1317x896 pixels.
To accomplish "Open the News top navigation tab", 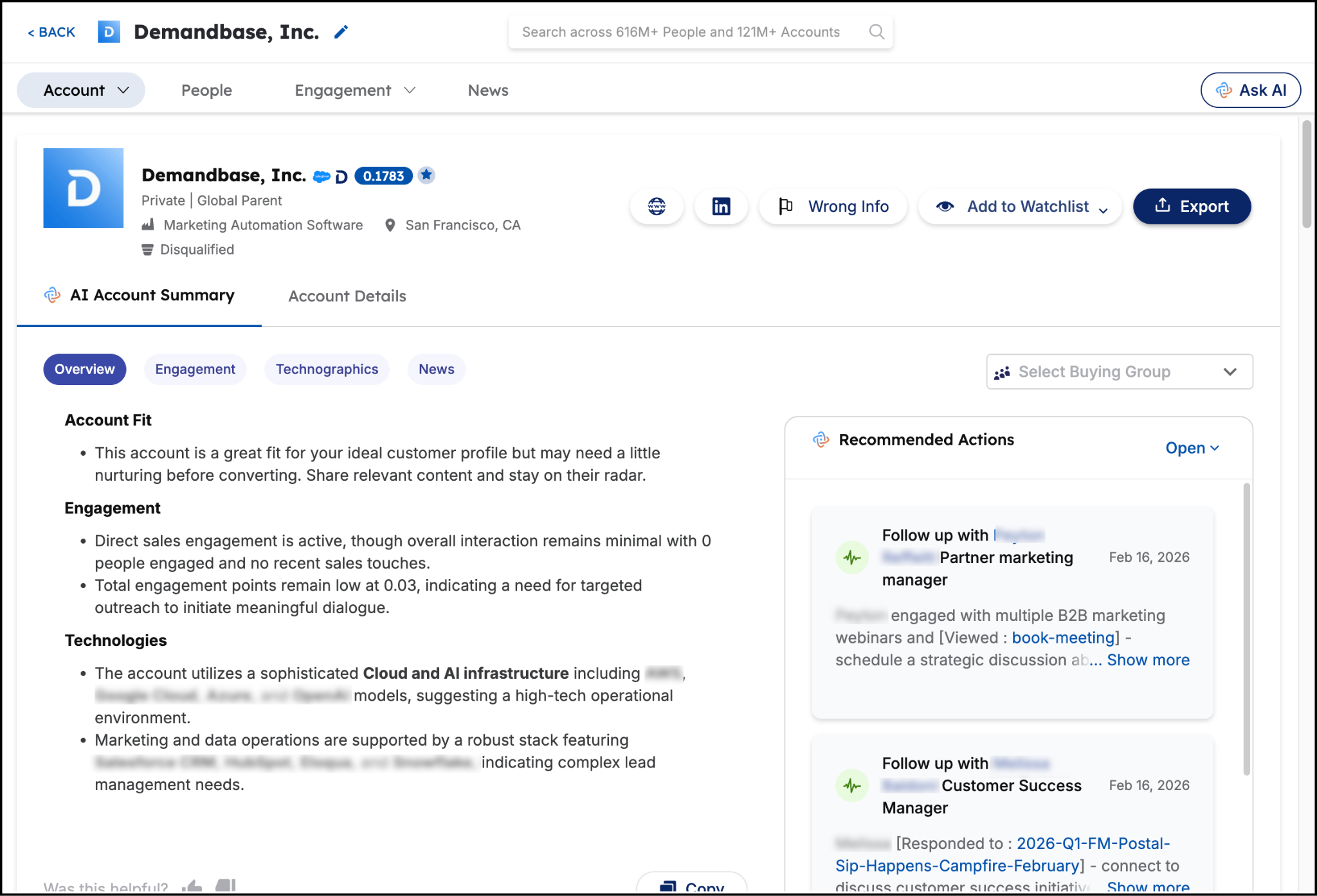I will pyautogui.click(x=488, y=90).
